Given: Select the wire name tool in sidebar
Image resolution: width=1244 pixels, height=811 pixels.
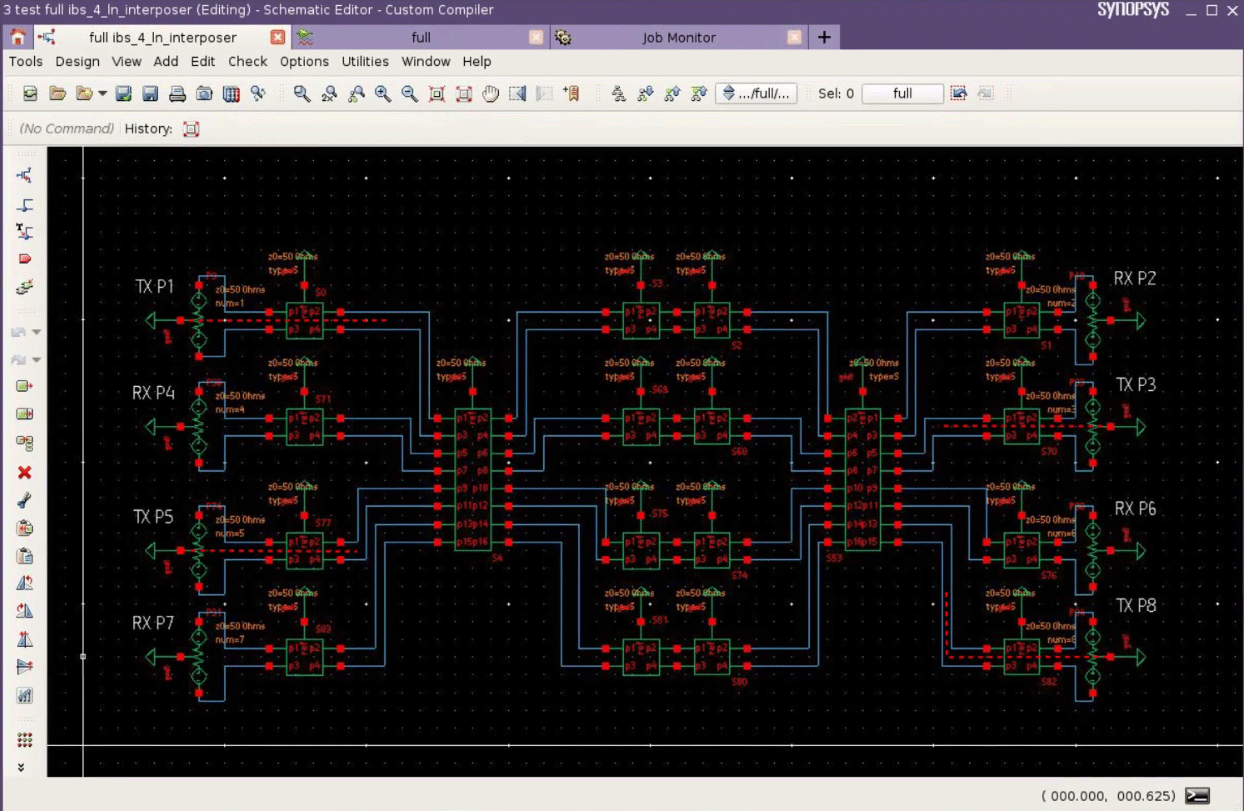Looking at the screenshot, I should (25, 232).
